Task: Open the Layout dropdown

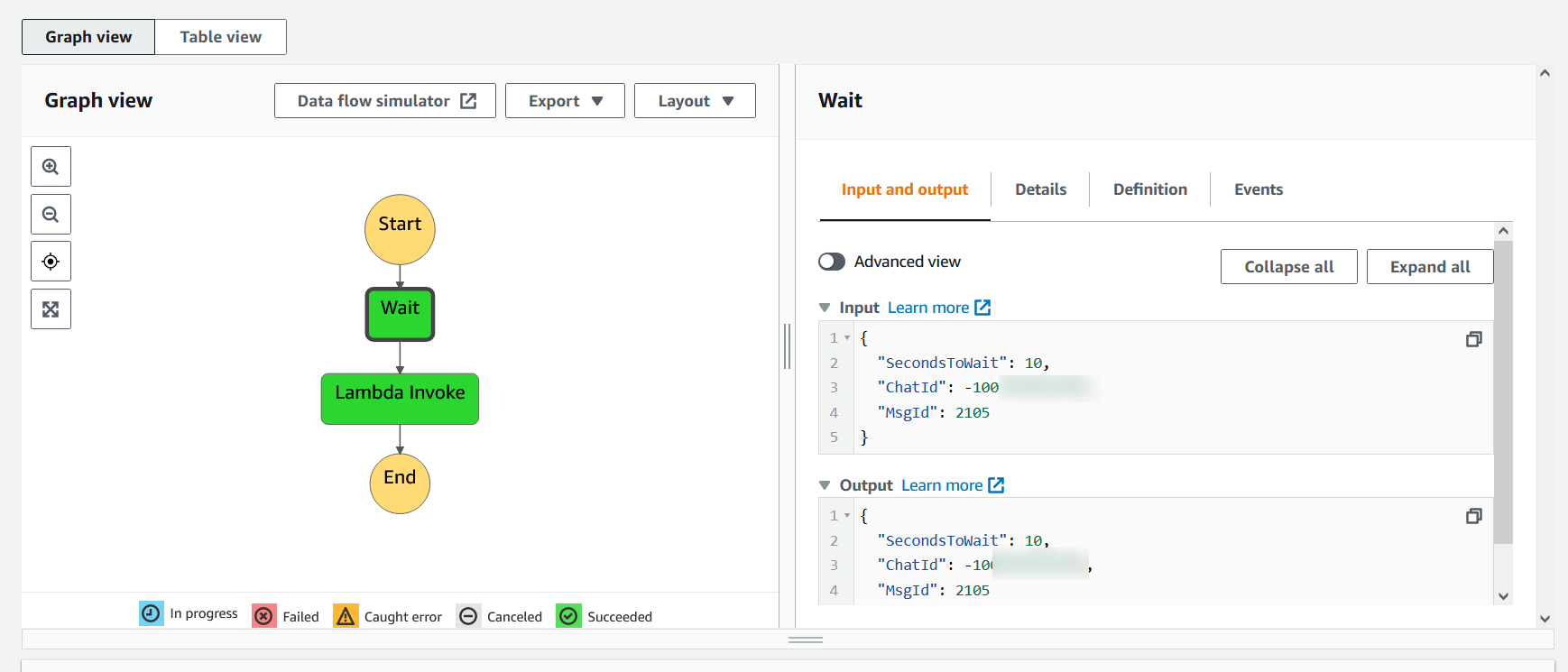Action: click(695, 101)
